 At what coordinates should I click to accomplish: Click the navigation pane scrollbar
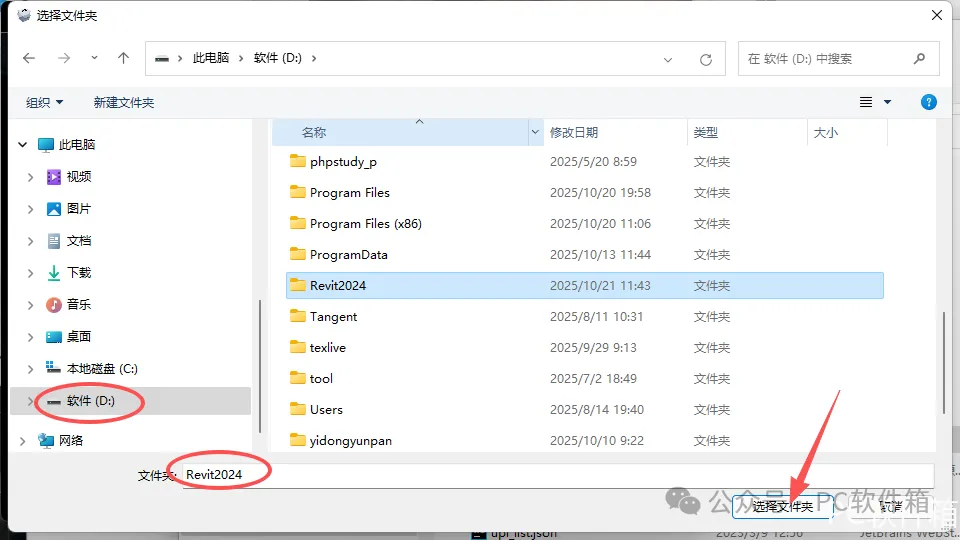[260, 366]
